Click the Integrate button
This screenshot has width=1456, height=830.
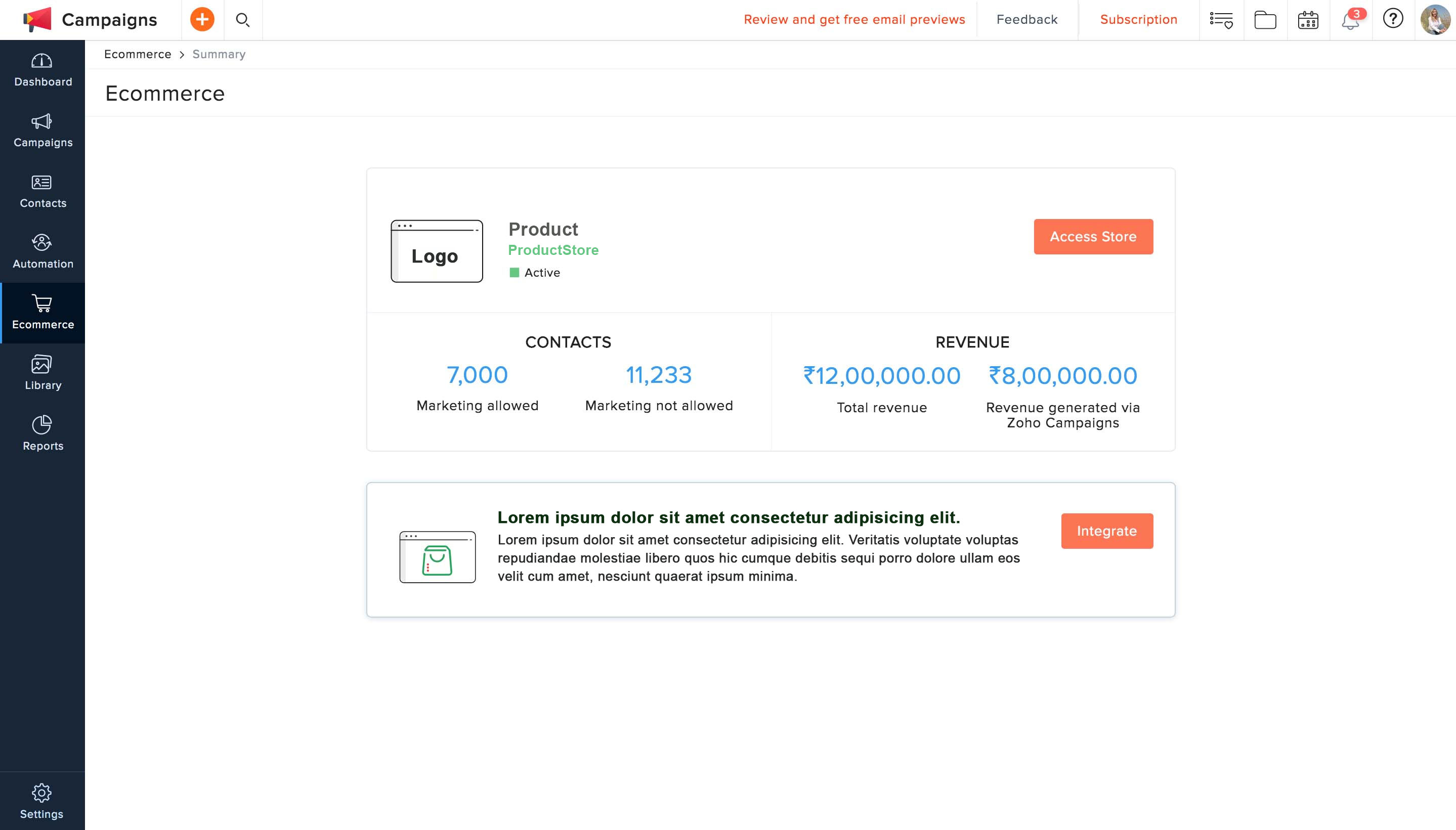point(1106,531)
